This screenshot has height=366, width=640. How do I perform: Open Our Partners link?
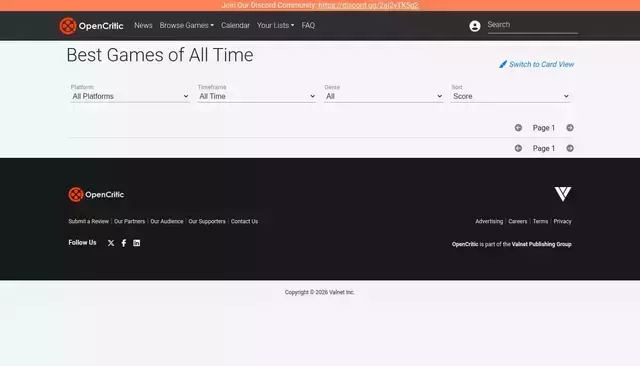129,221
